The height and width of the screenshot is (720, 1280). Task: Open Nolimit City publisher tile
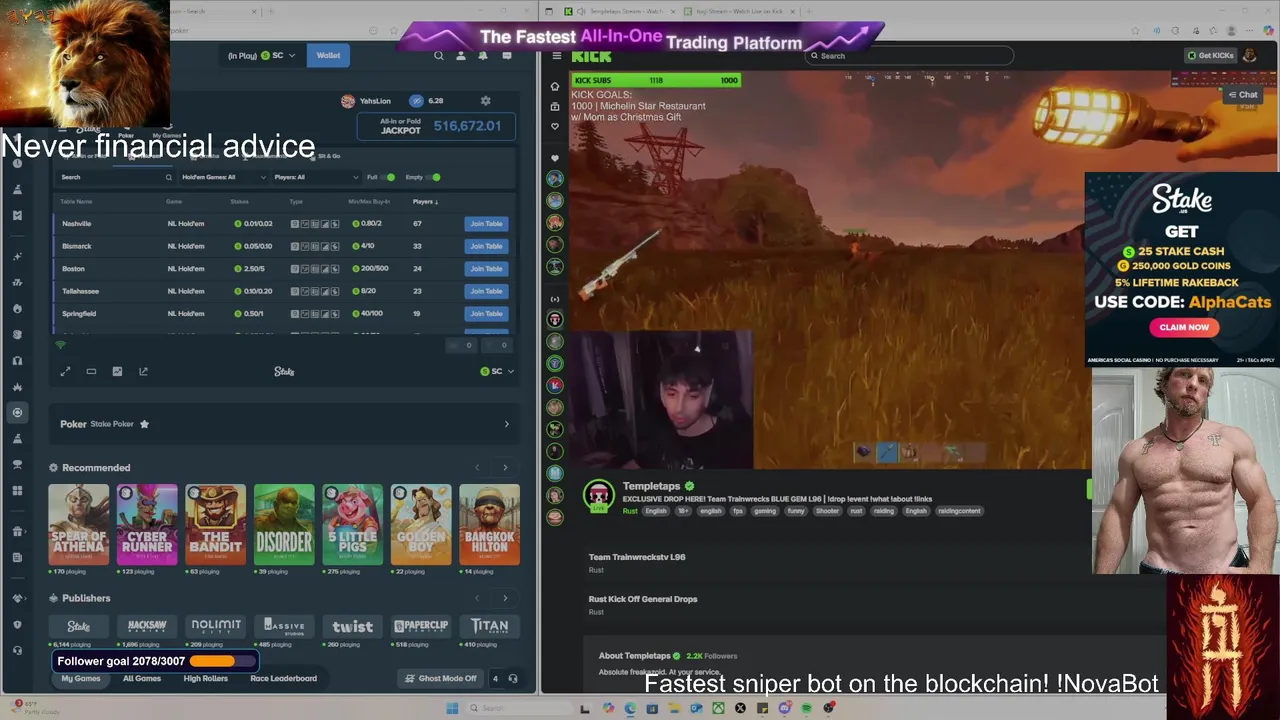coord(216,626)
